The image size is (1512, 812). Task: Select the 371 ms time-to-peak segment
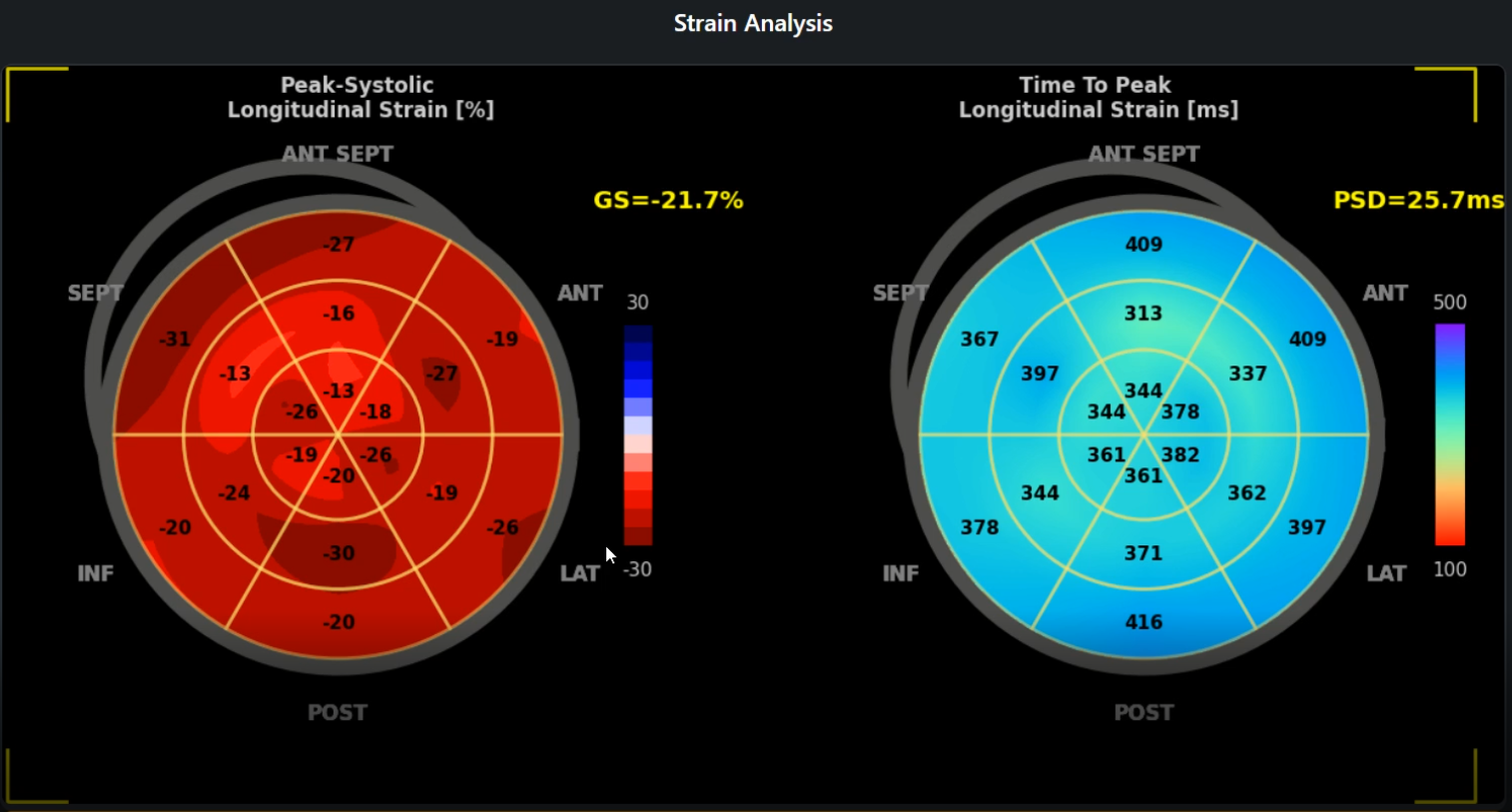coord(1143,553)
